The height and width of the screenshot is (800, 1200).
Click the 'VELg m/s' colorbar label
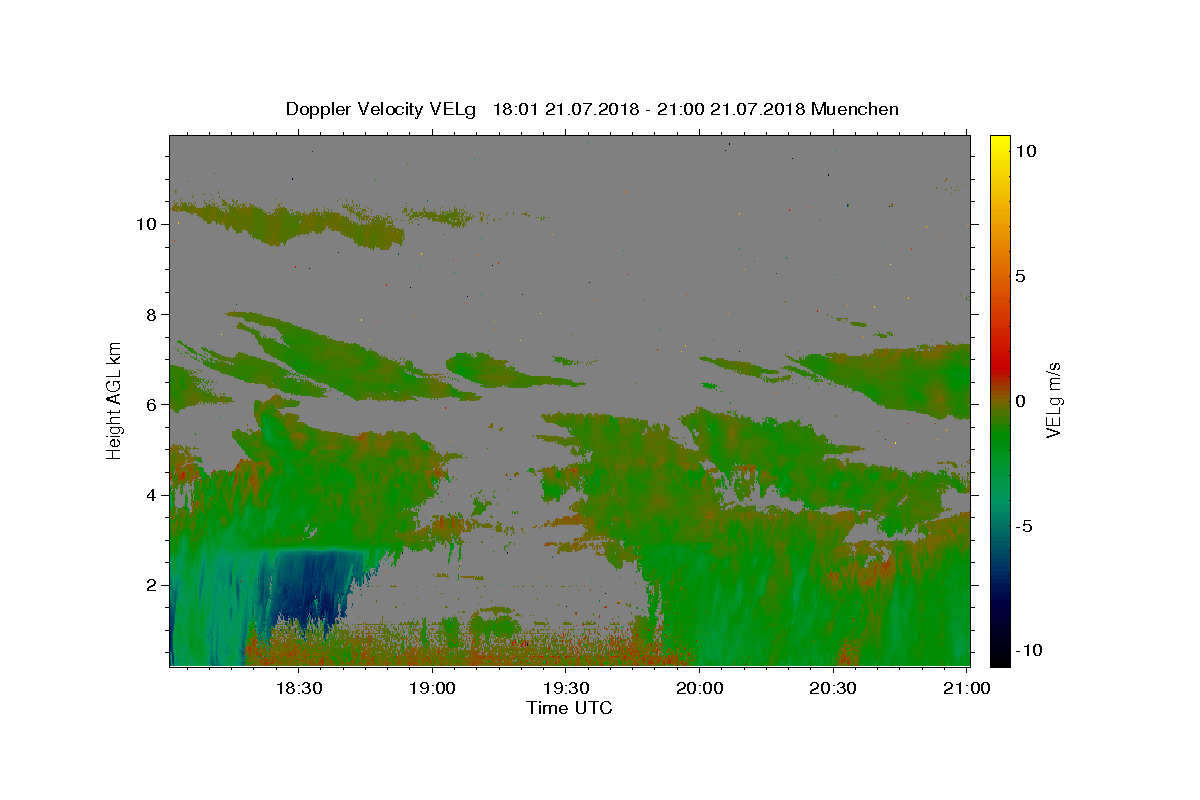1053,400
